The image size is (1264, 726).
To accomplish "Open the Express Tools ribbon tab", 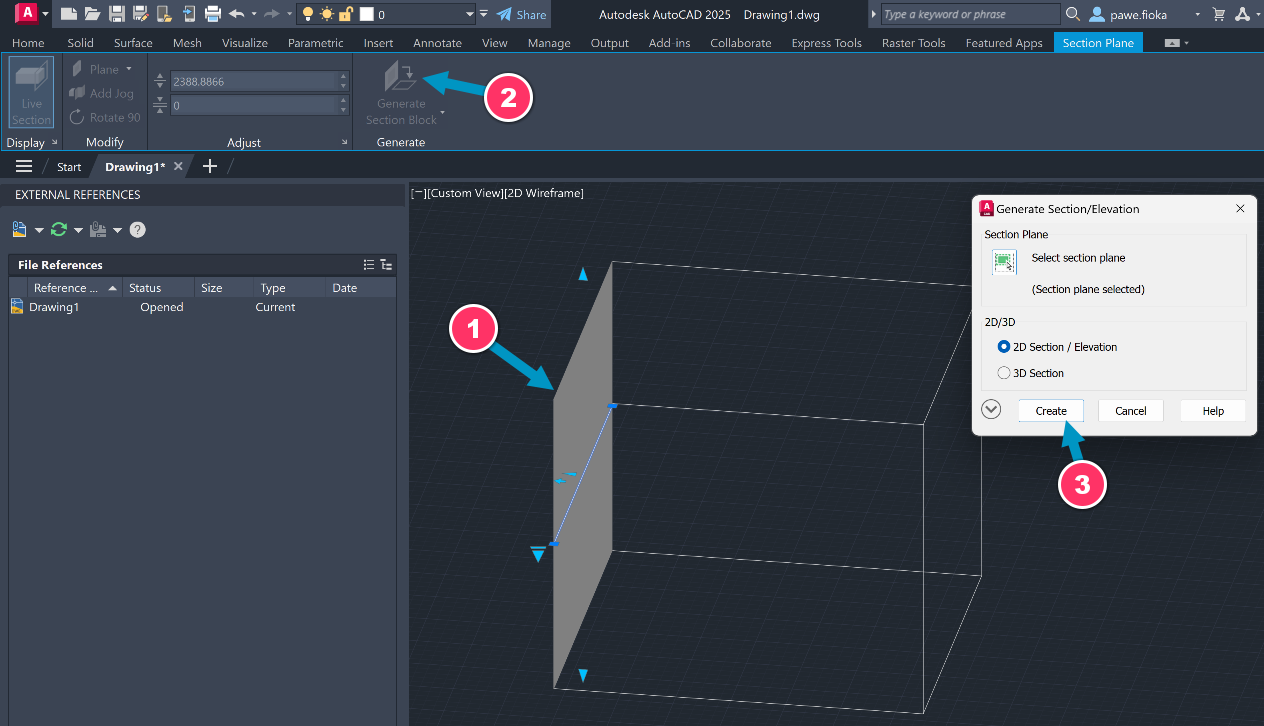I will pos(826,43).
